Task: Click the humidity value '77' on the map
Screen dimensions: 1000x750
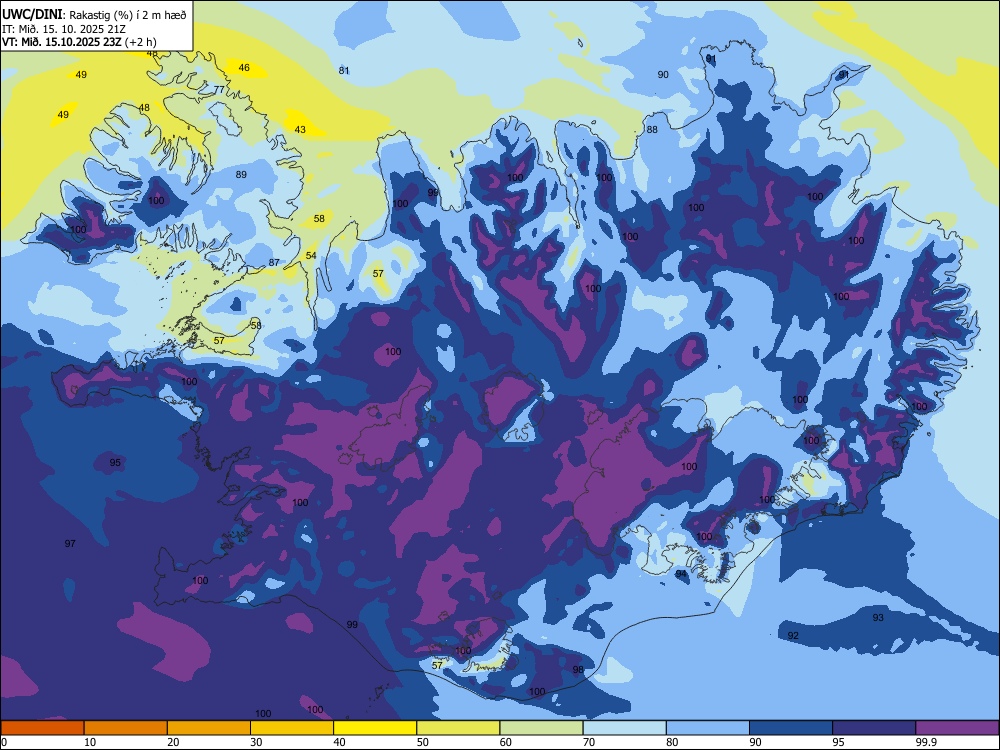Action: 219,90
